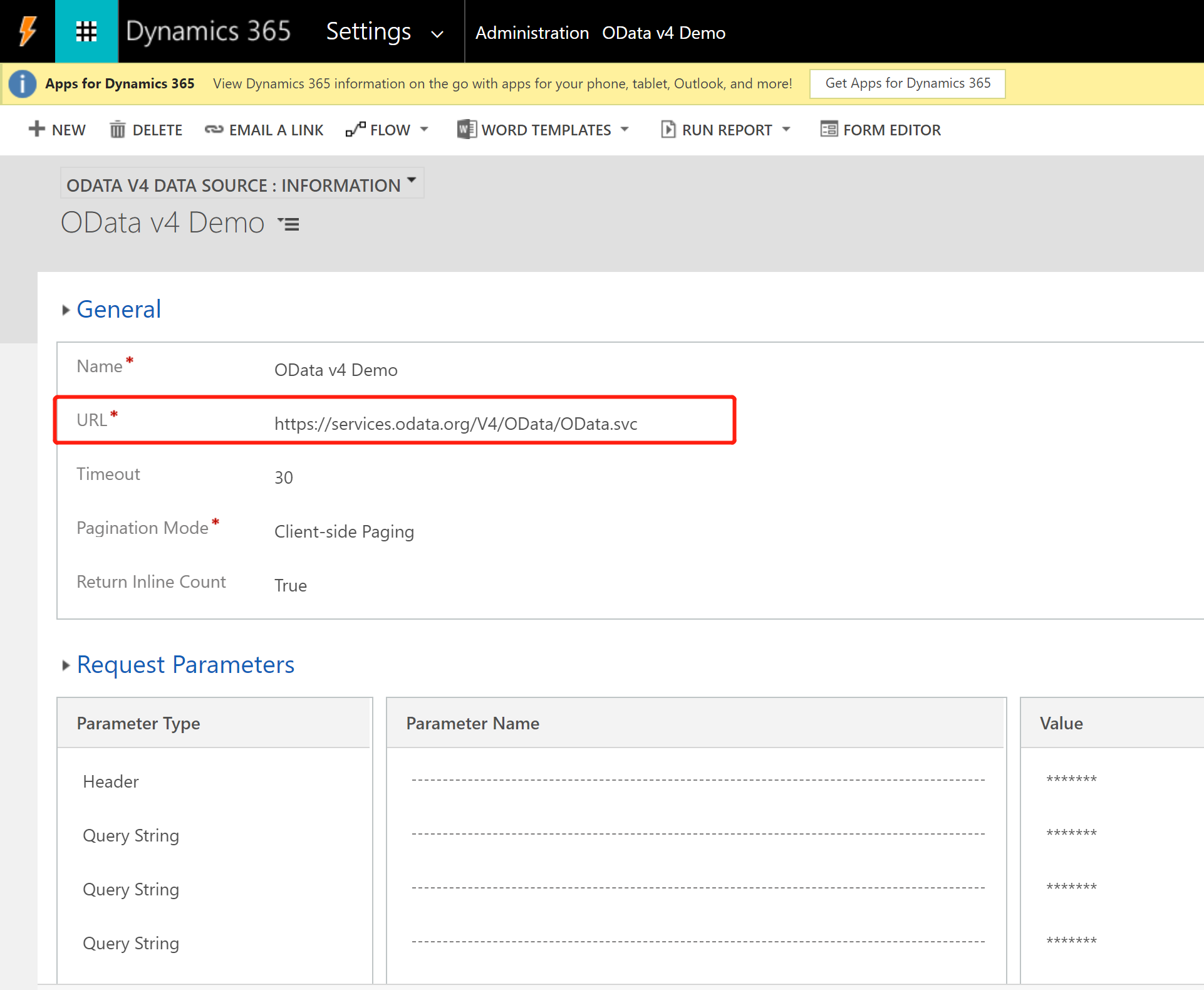
Task: Open the app launcher waffle icon
Action: pos(86,31)
